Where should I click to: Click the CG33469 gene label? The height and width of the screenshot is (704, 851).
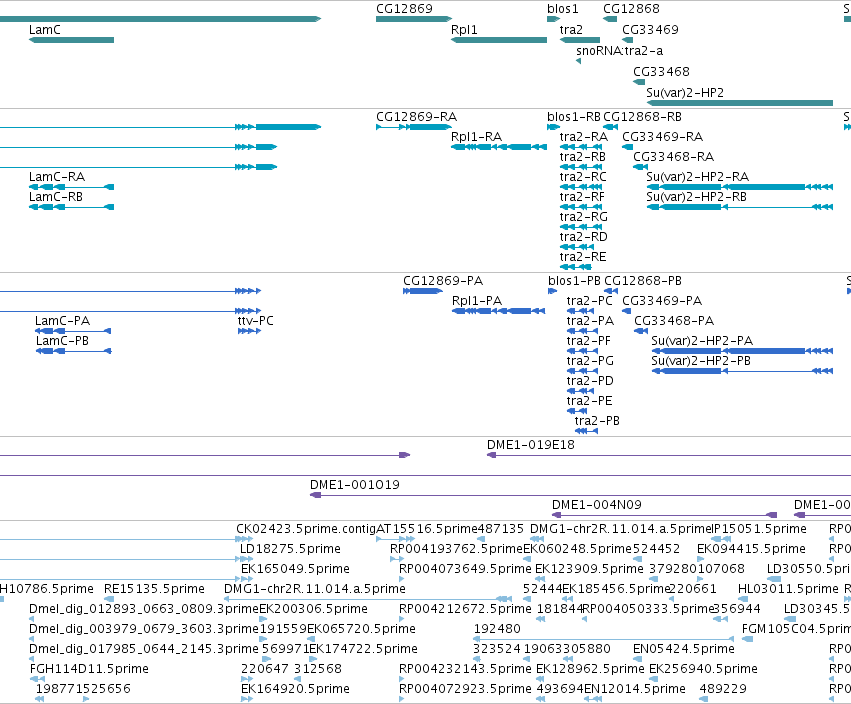tap(650, 30)
